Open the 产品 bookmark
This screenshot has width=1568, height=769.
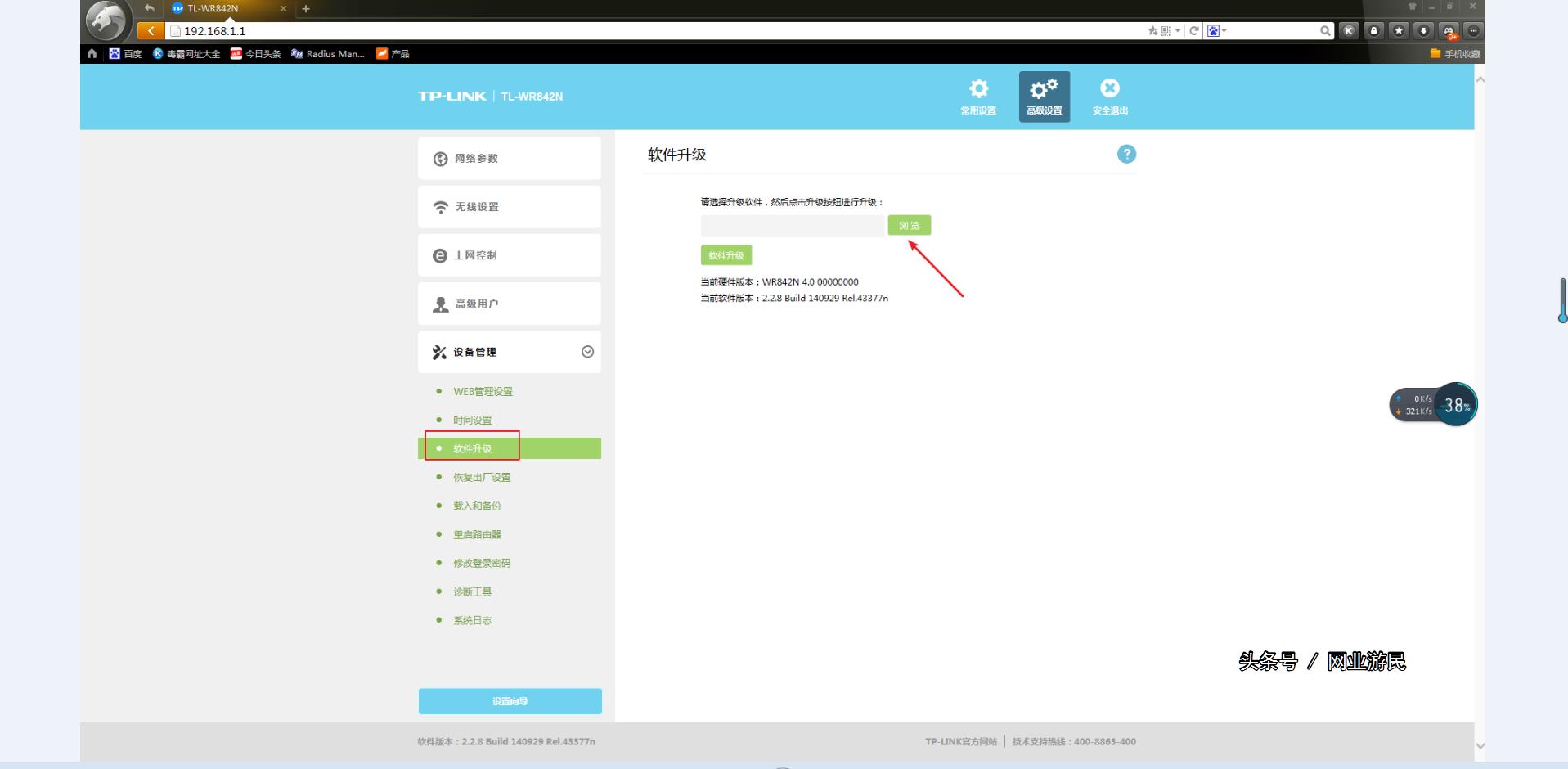(x=393, y=54)
